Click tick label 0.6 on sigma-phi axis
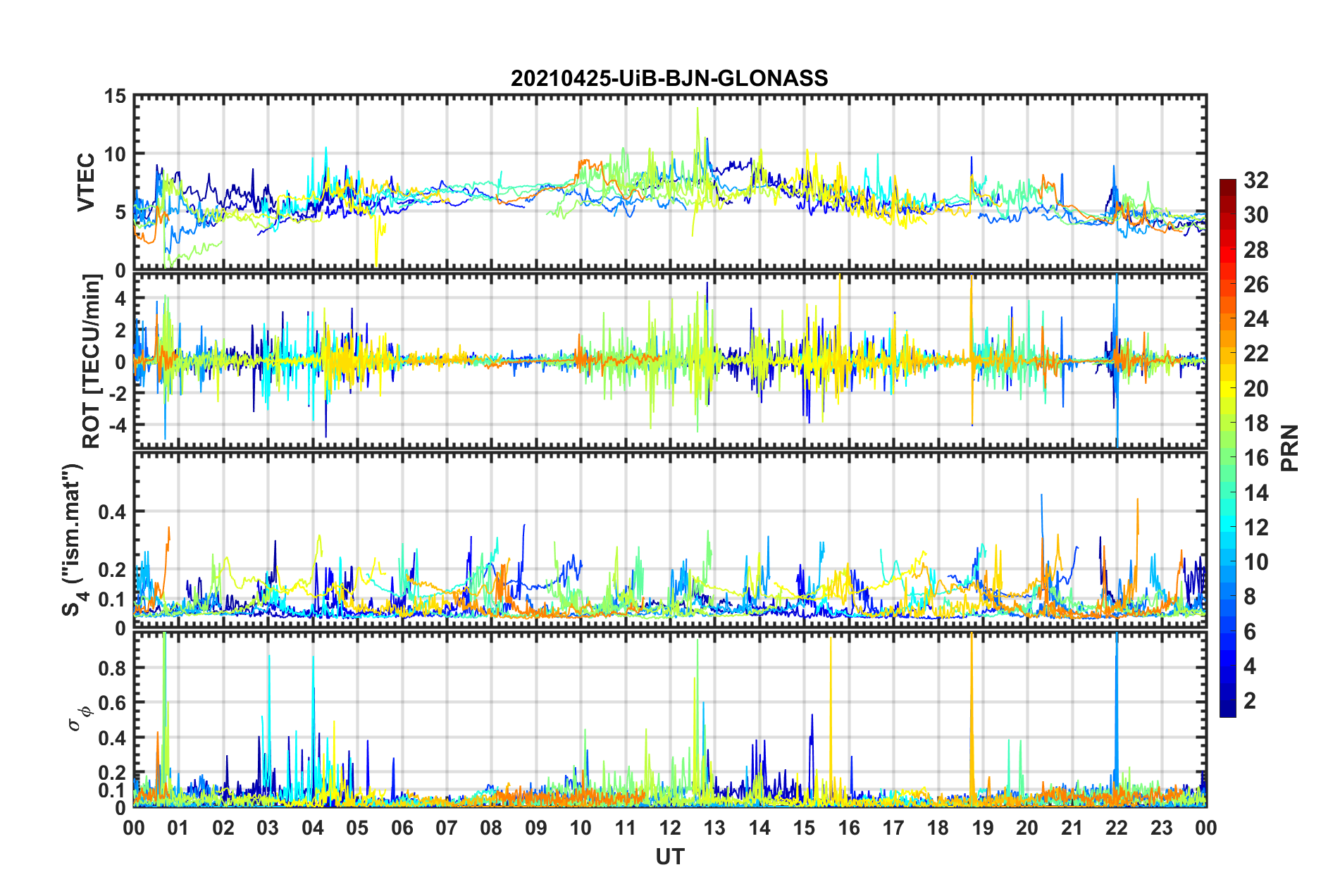This screenshot has width=1340, height=896. pos(113,703)
